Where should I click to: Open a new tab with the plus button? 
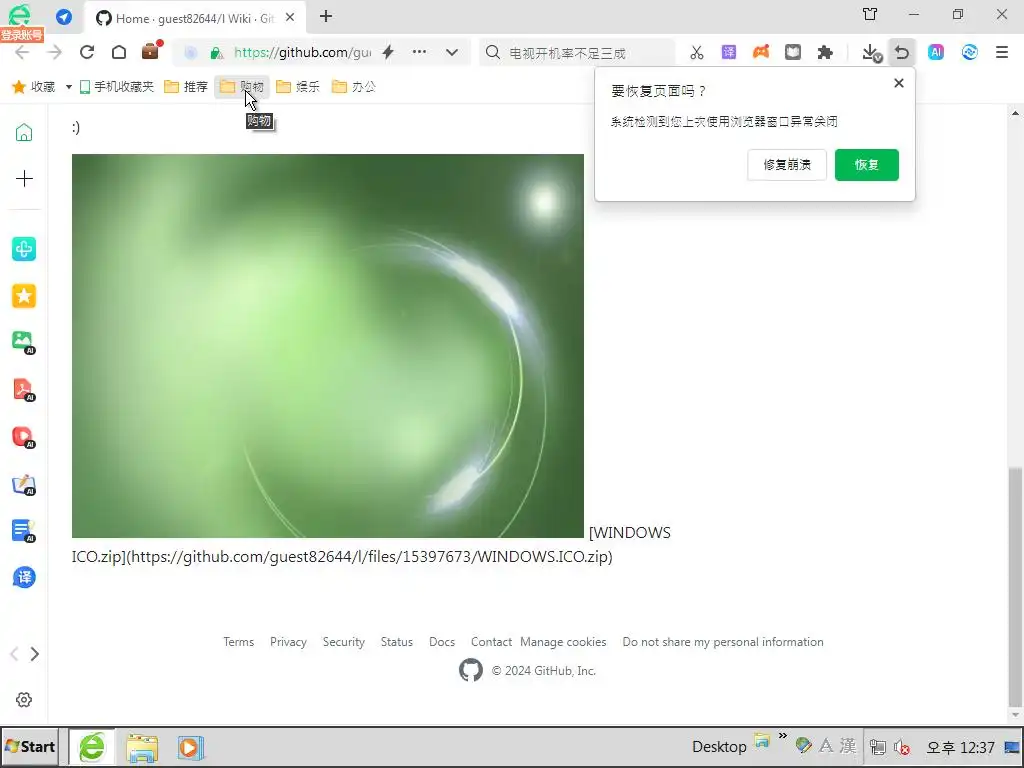[x=326, y=16]
